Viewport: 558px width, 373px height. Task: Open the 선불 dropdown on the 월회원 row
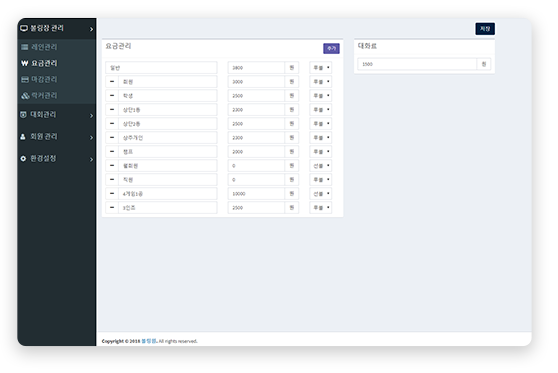tap(321, 166)
